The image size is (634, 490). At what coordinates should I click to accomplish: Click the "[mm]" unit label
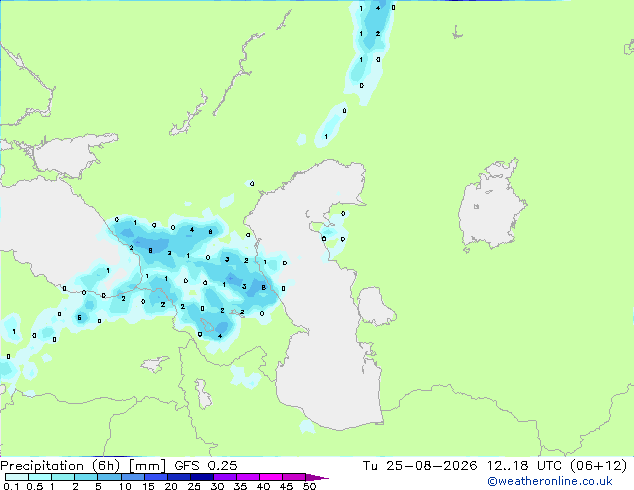147,466
